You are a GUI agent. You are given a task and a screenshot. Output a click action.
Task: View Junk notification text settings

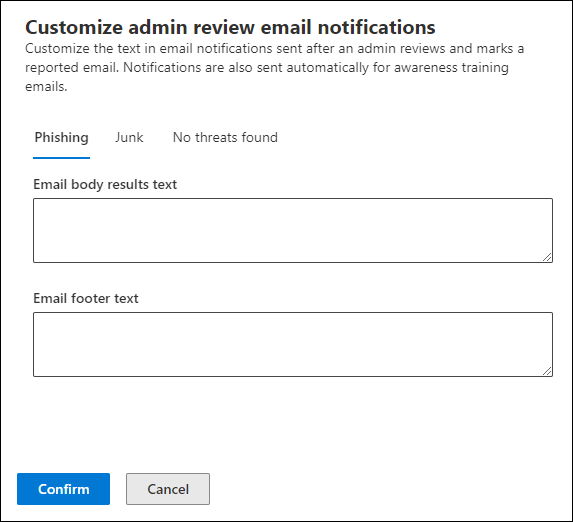129,137
